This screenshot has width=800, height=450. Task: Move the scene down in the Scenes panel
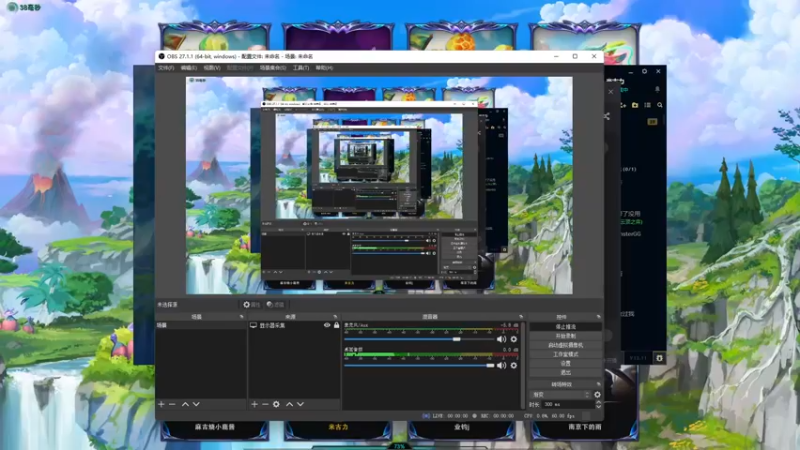pos(196,404)
